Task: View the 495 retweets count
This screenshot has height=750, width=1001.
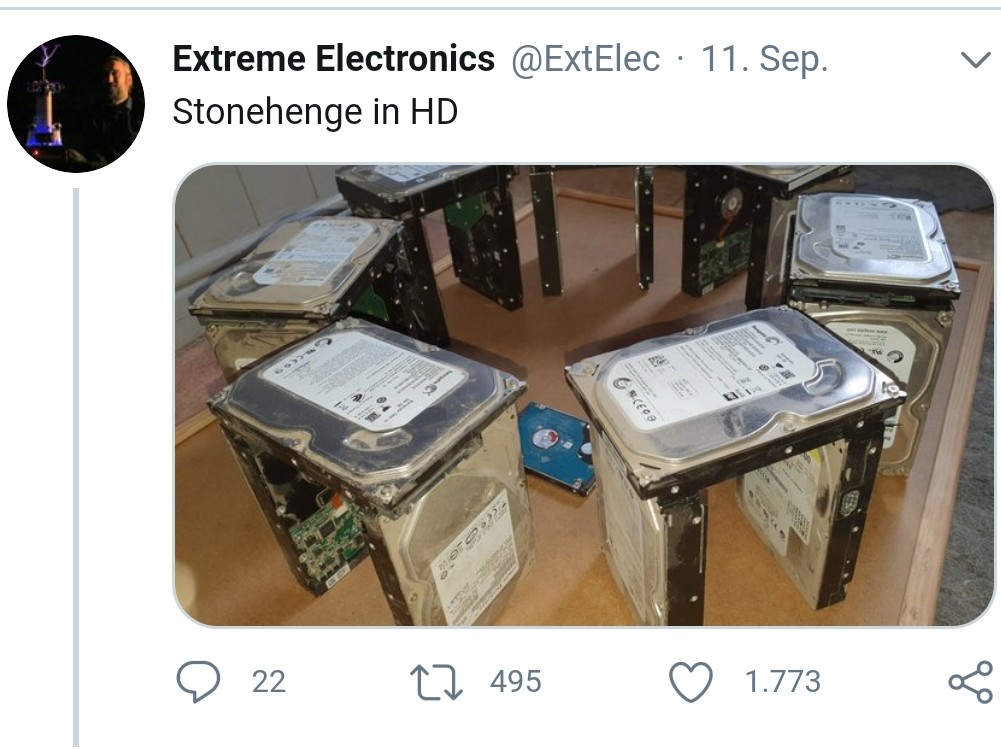Action: coord(516,682)
